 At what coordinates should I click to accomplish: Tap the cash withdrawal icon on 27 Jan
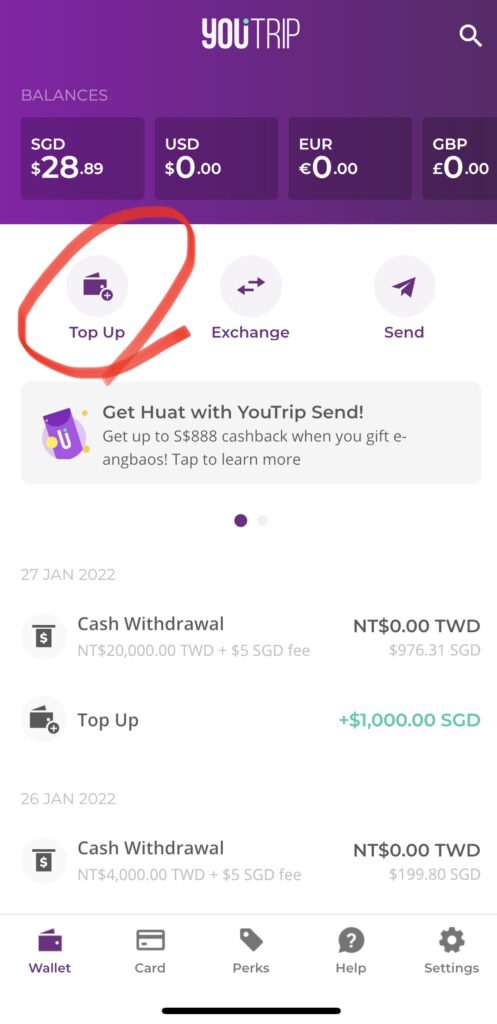click(44, 636)
